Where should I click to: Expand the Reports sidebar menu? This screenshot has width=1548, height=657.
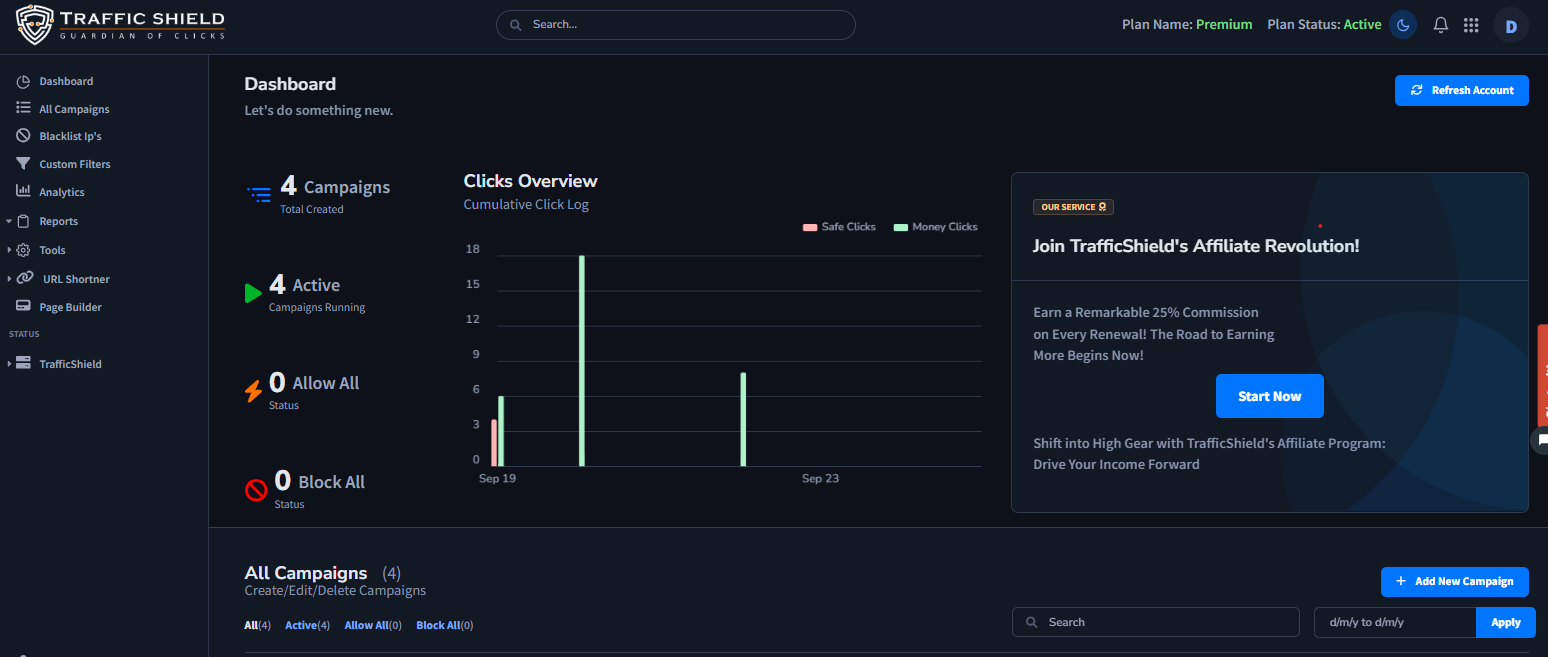click(x=58, y=221)
